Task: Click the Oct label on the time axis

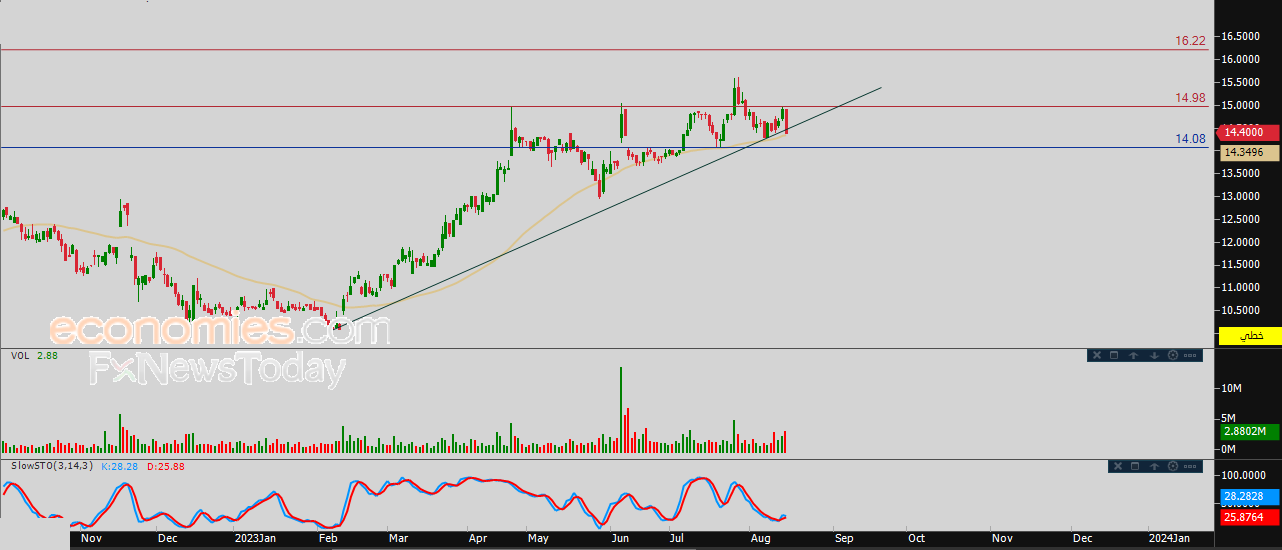Action: tap(916, 538)
